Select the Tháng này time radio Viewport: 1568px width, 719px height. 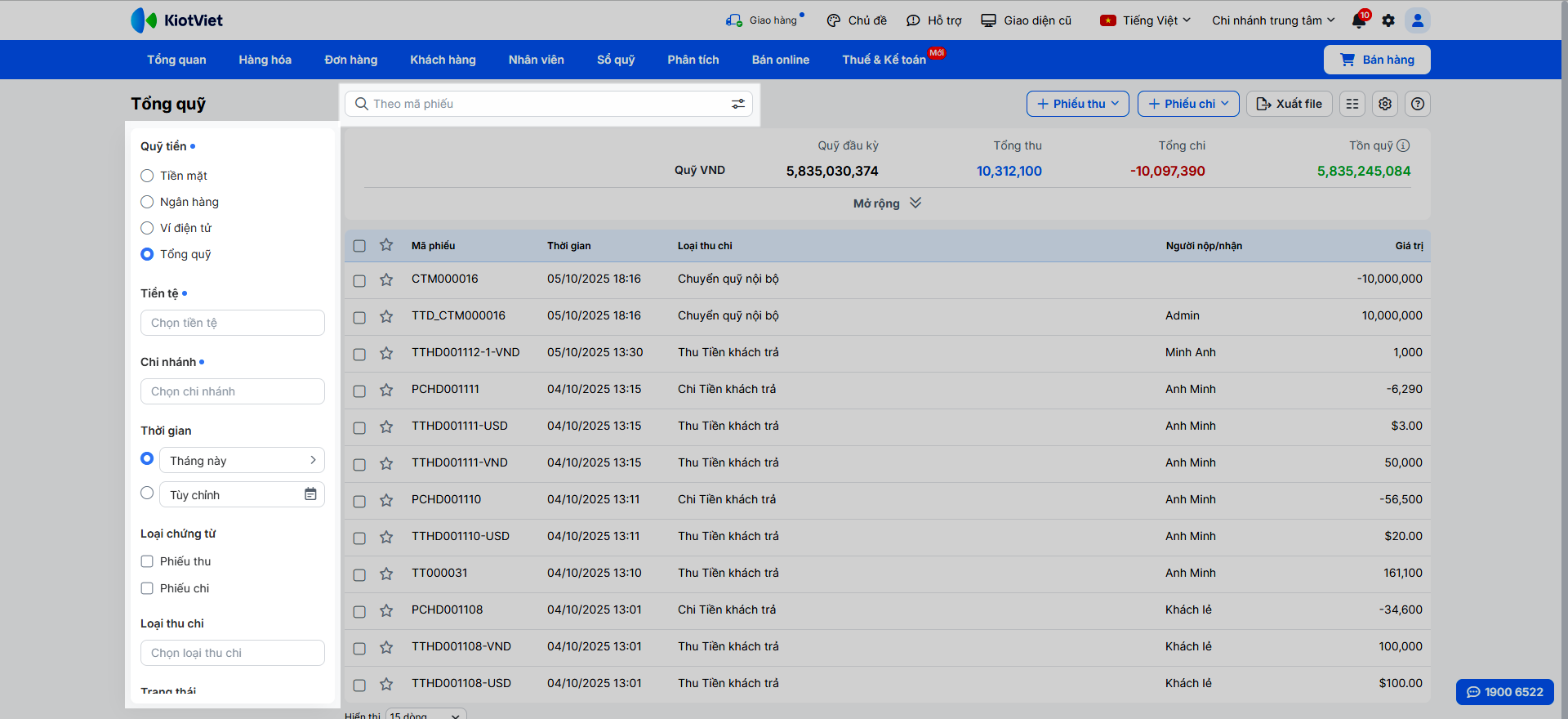point(147,458)
